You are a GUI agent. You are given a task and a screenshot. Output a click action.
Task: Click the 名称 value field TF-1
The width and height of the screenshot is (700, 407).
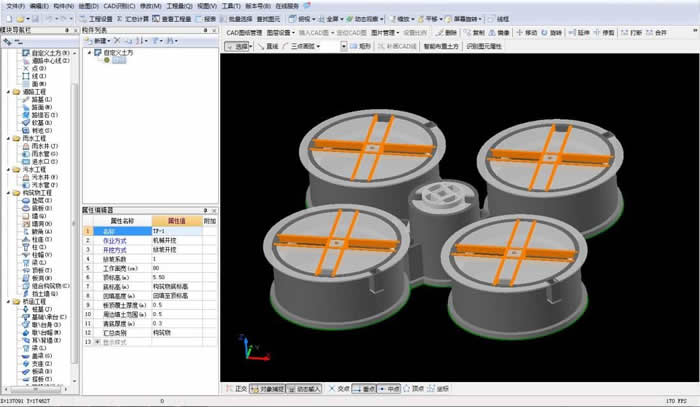click(177, 231)
